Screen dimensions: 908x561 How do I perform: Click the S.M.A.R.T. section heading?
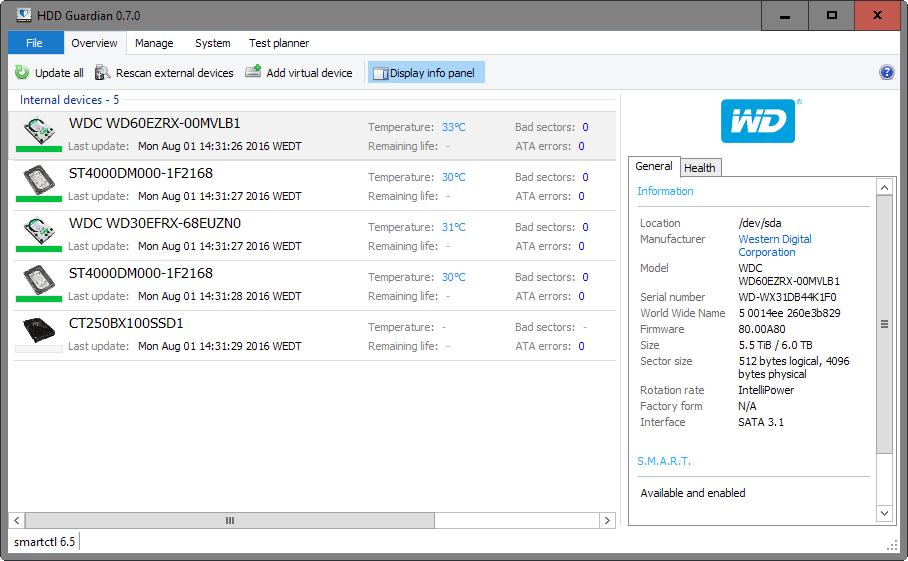[664, 461]
